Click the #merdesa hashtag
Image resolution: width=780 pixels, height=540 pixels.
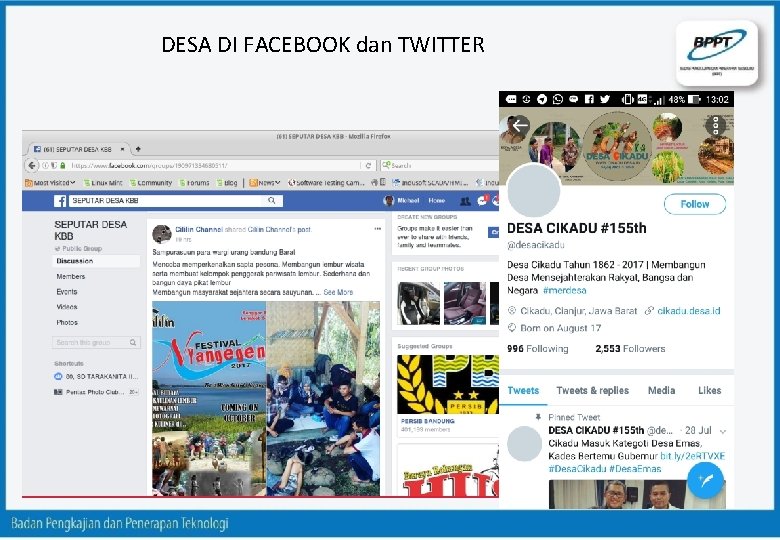click(x=565, y=290)
